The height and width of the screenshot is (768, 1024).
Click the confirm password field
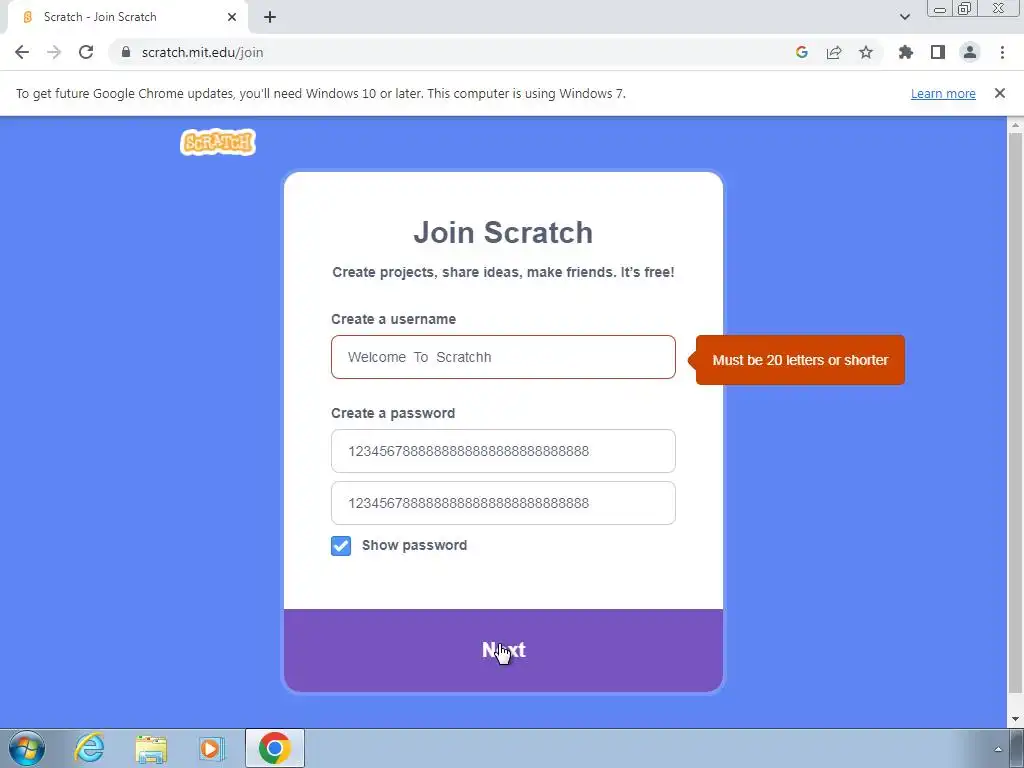click(503, 503)
